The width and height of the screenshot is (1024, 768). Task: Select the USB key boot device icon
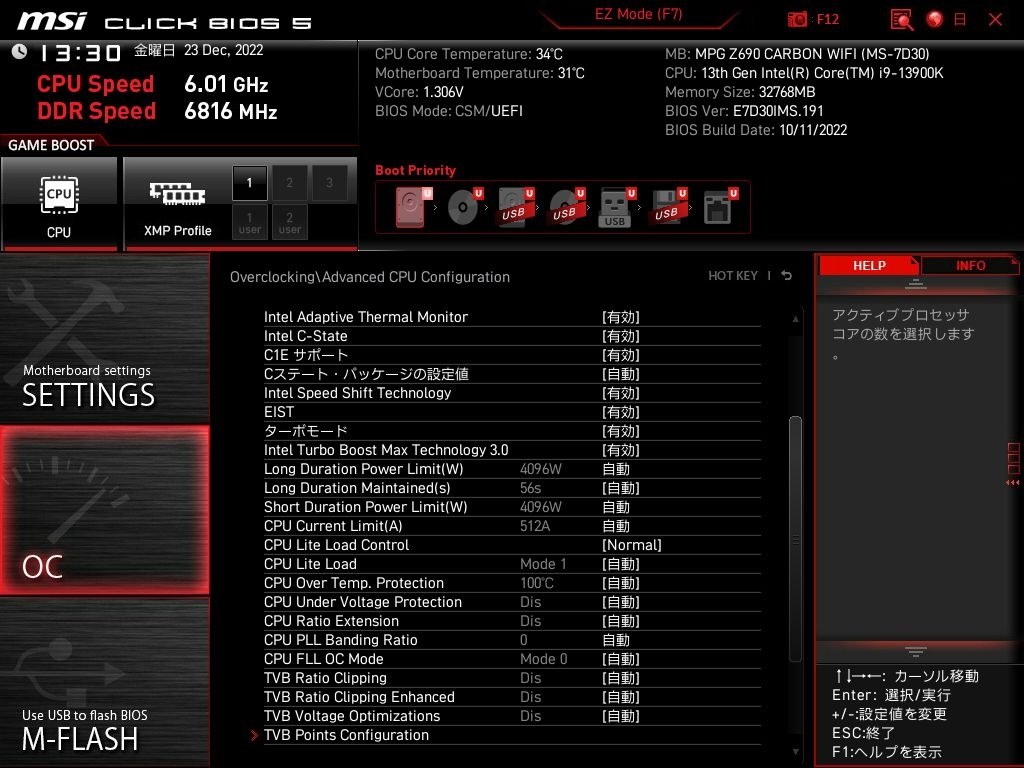(x=616, y=207)
